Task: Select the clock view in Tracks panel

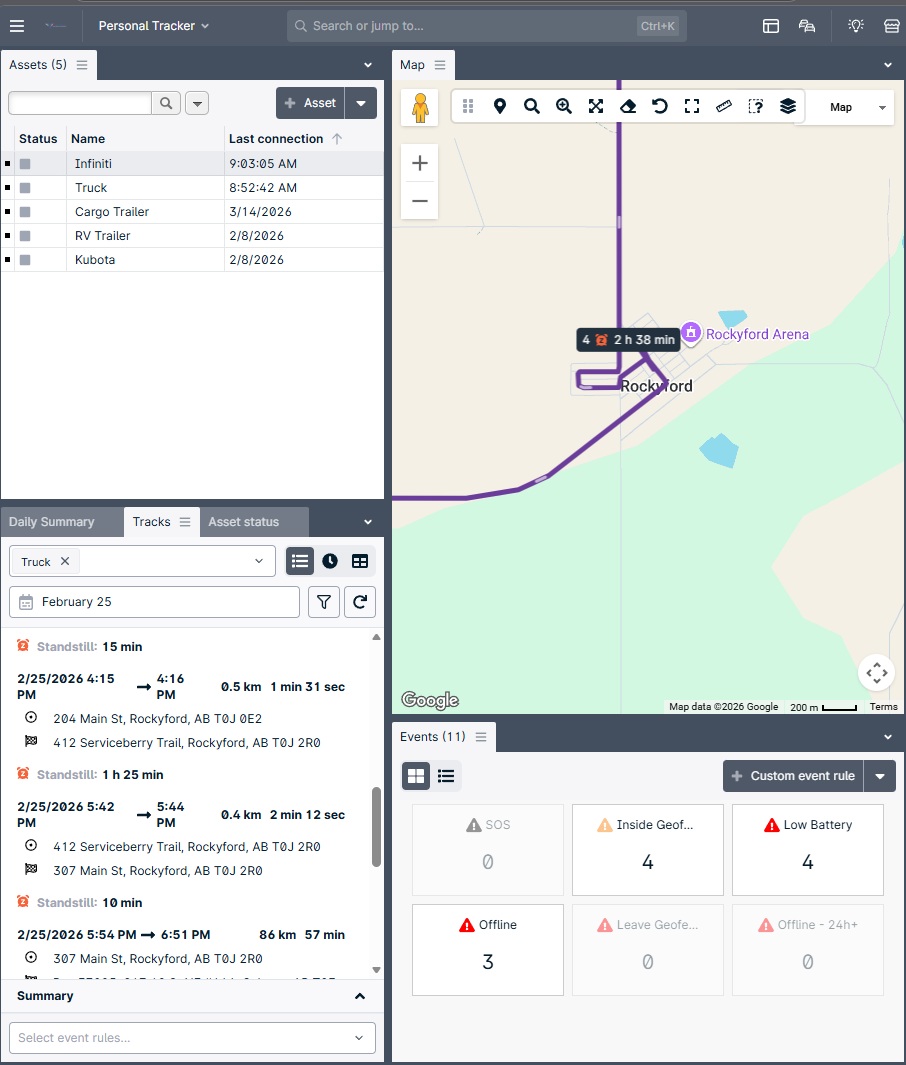Action: [x=330, y=561]
